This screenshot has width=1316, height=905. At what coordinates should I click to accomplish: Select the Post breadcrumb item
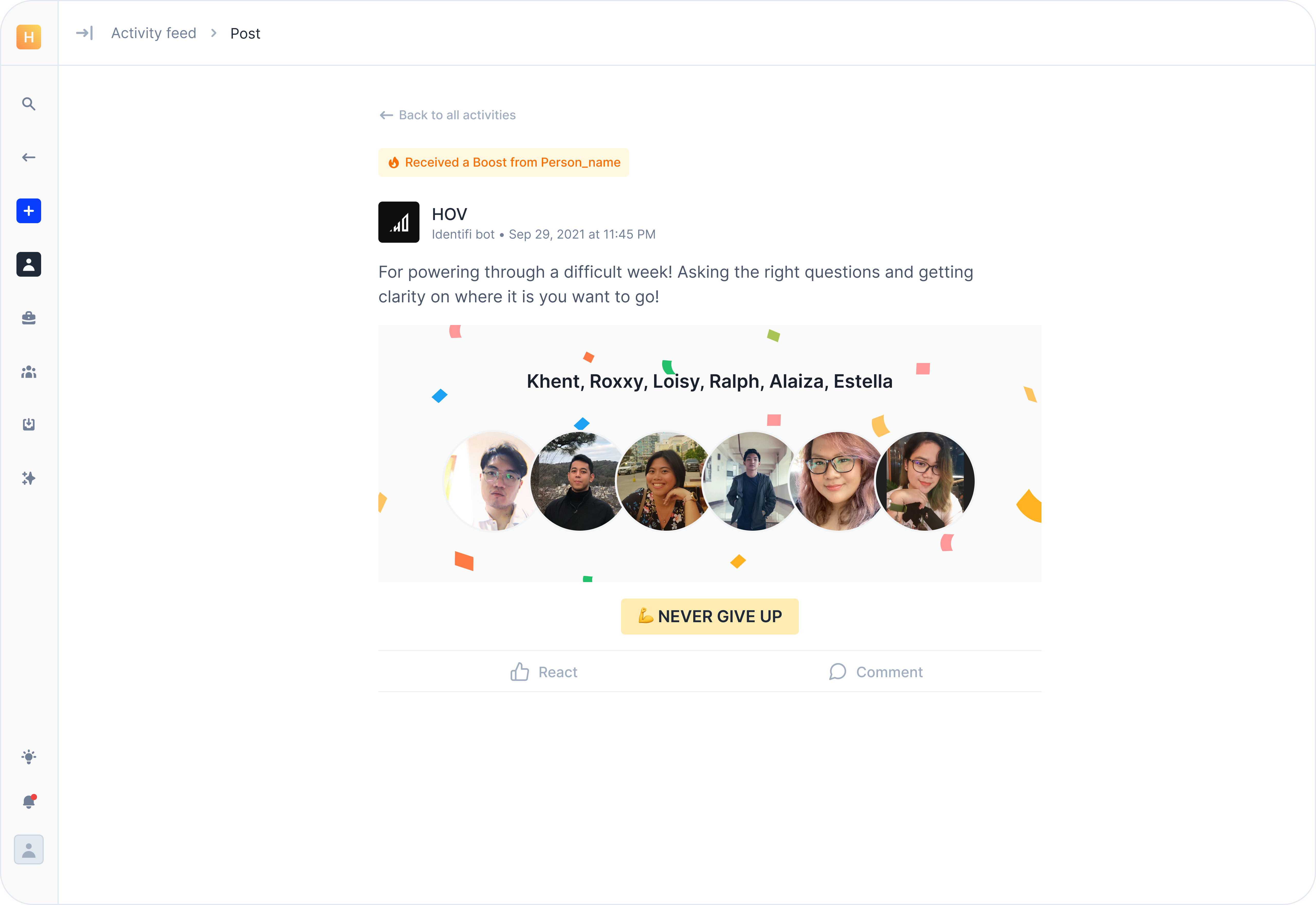[245, 33]
